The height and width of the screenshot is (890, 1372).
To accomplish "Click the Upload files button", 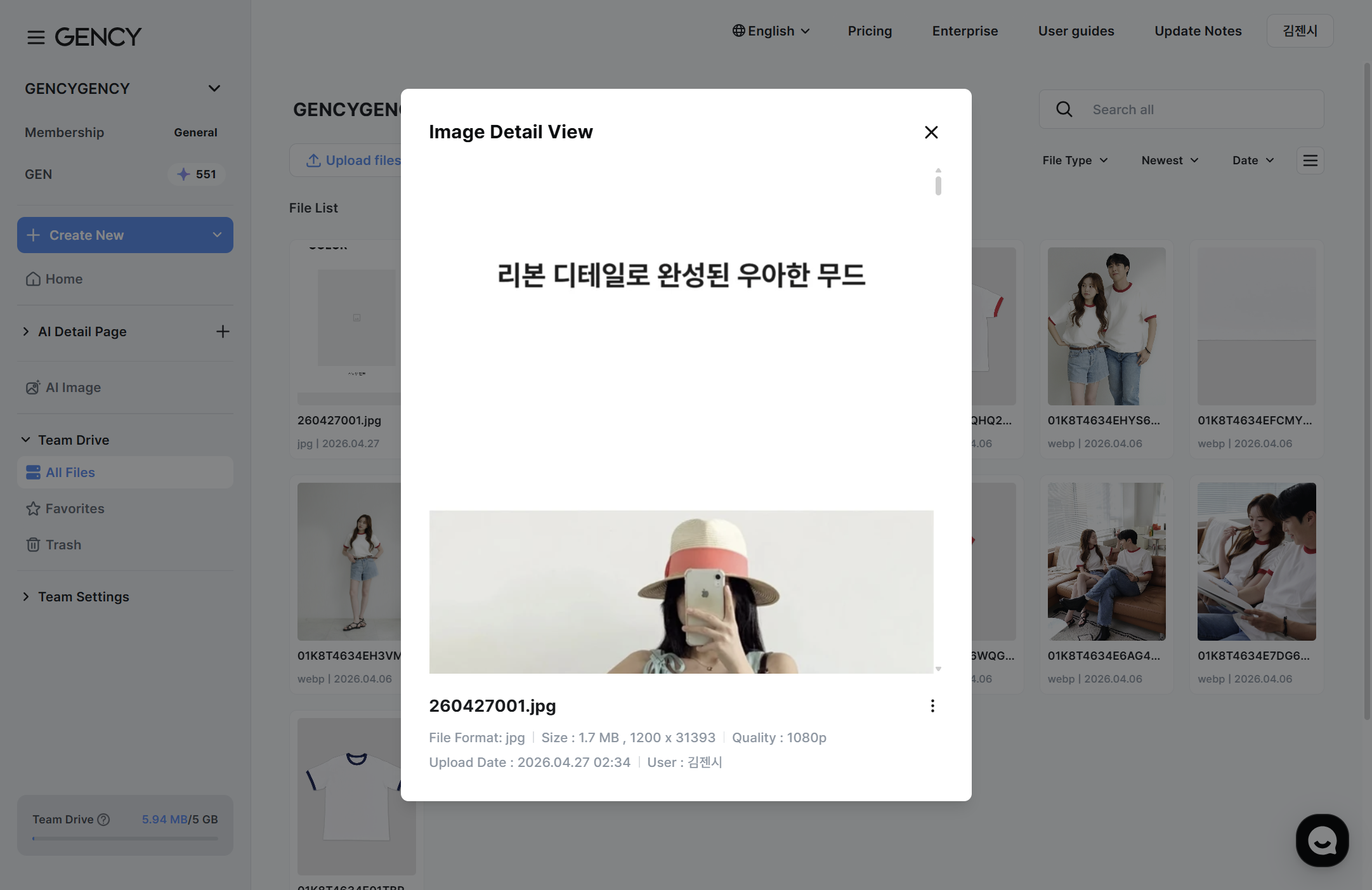I will [346, 160].
